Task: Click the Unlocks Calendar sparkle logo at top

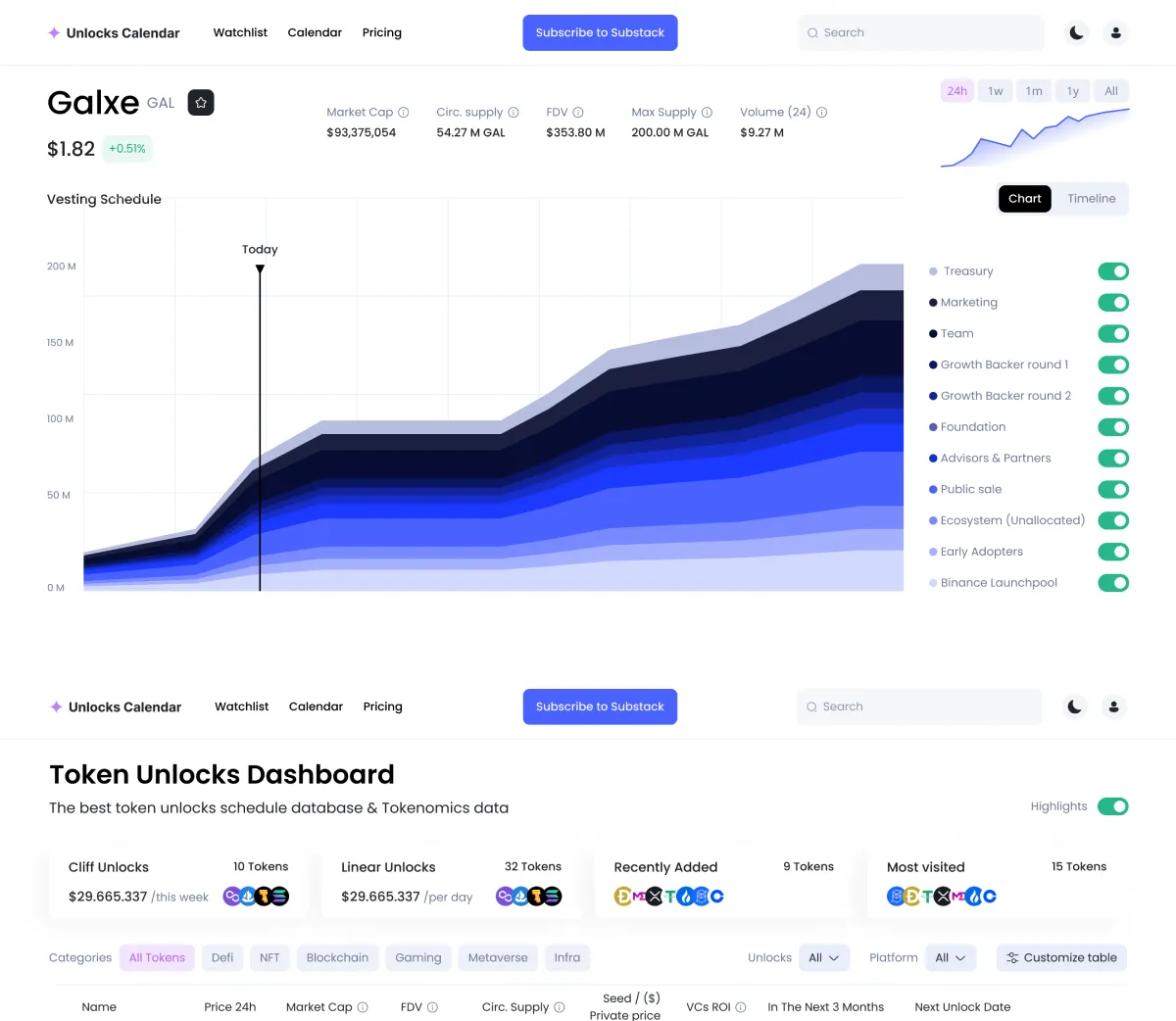Action: pos(54,32)
